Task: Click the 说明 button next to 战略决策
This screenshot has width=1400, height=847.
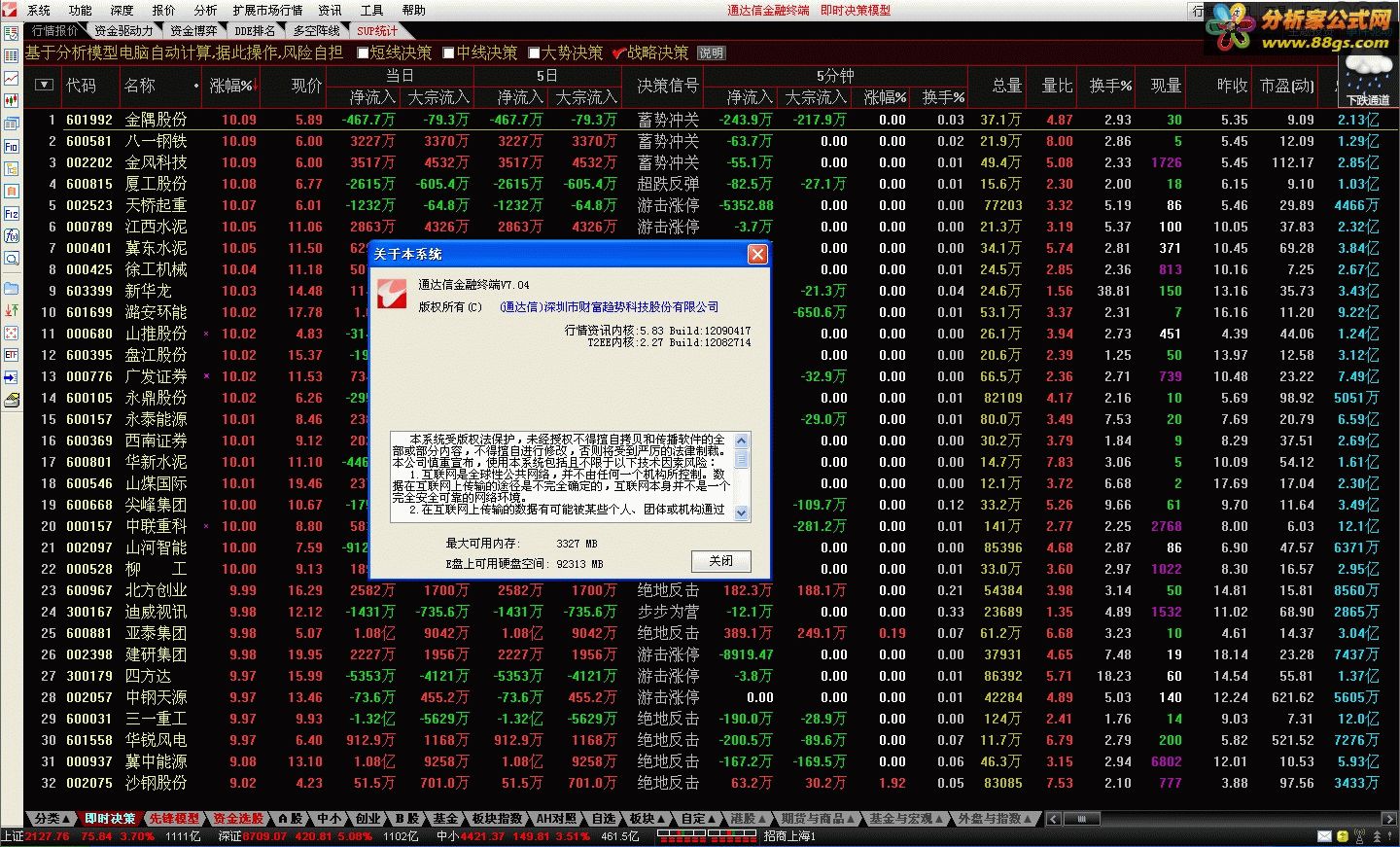Action: click(x=711, y=53)
